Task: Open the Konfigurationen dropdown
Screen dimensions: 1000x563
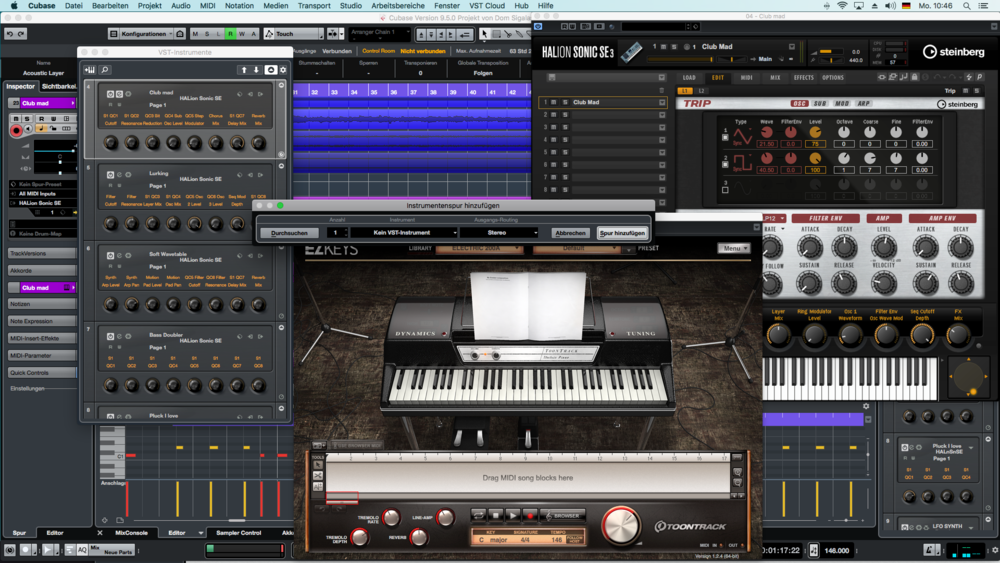Action: click(x=145, y=34)
